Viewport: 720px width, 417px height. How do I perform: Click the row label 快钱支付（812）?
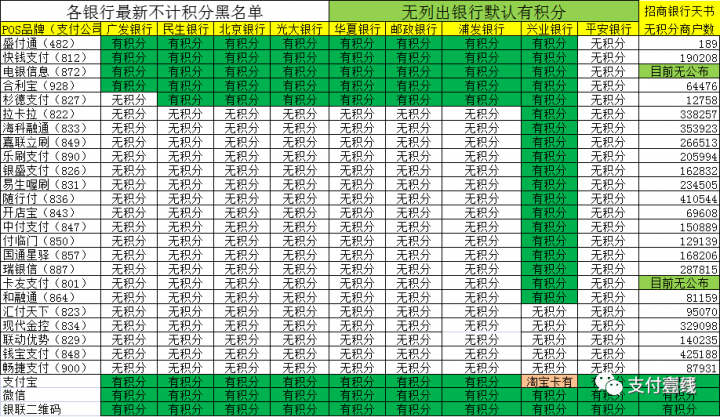click(x=51, y=57)
